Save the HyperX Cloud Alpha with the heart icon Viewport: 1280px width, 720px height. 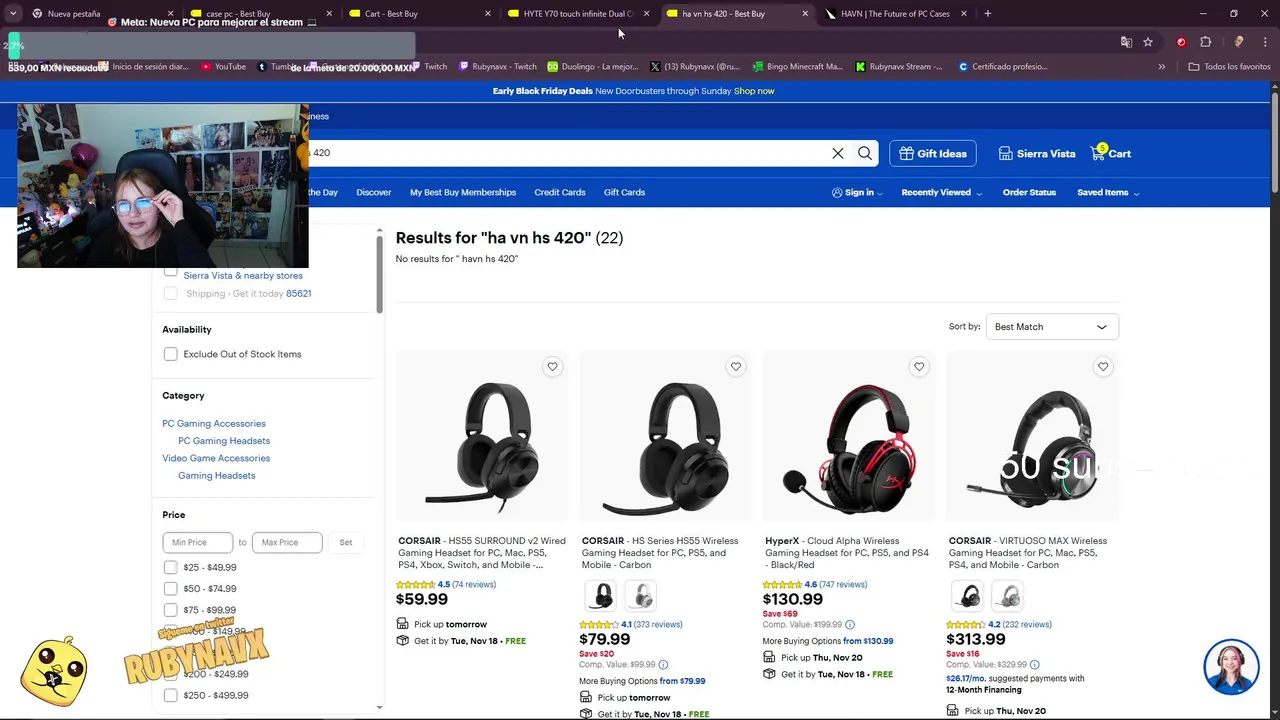919,367
